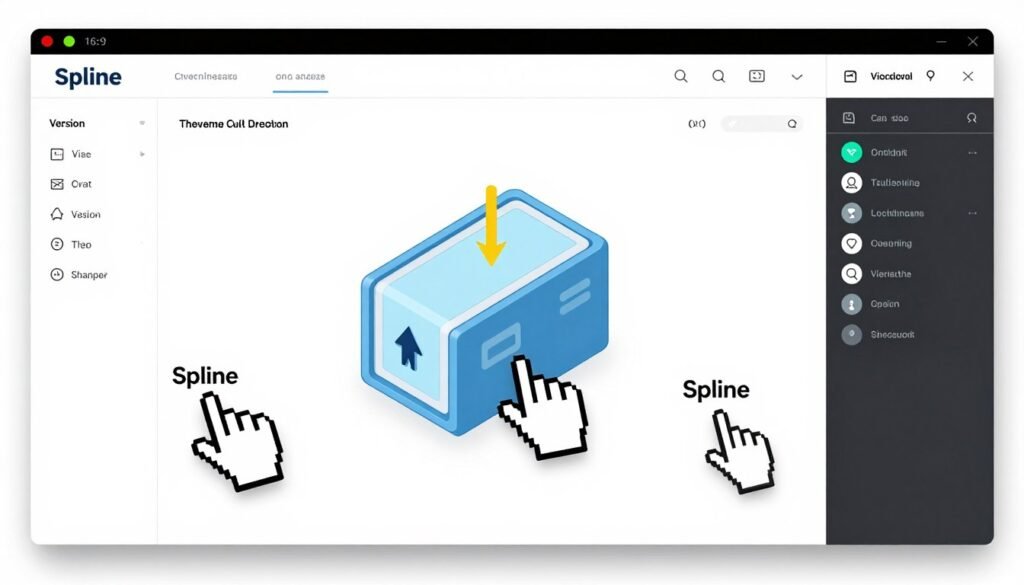
Task: Click the dark up arrow on the box
Action: [x=408, y=347]
